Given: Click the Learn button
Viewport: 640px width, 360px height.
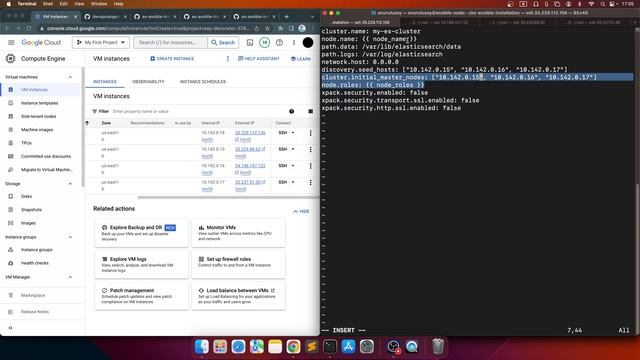Looking at the screenshot, I should (x=301, y=59).
